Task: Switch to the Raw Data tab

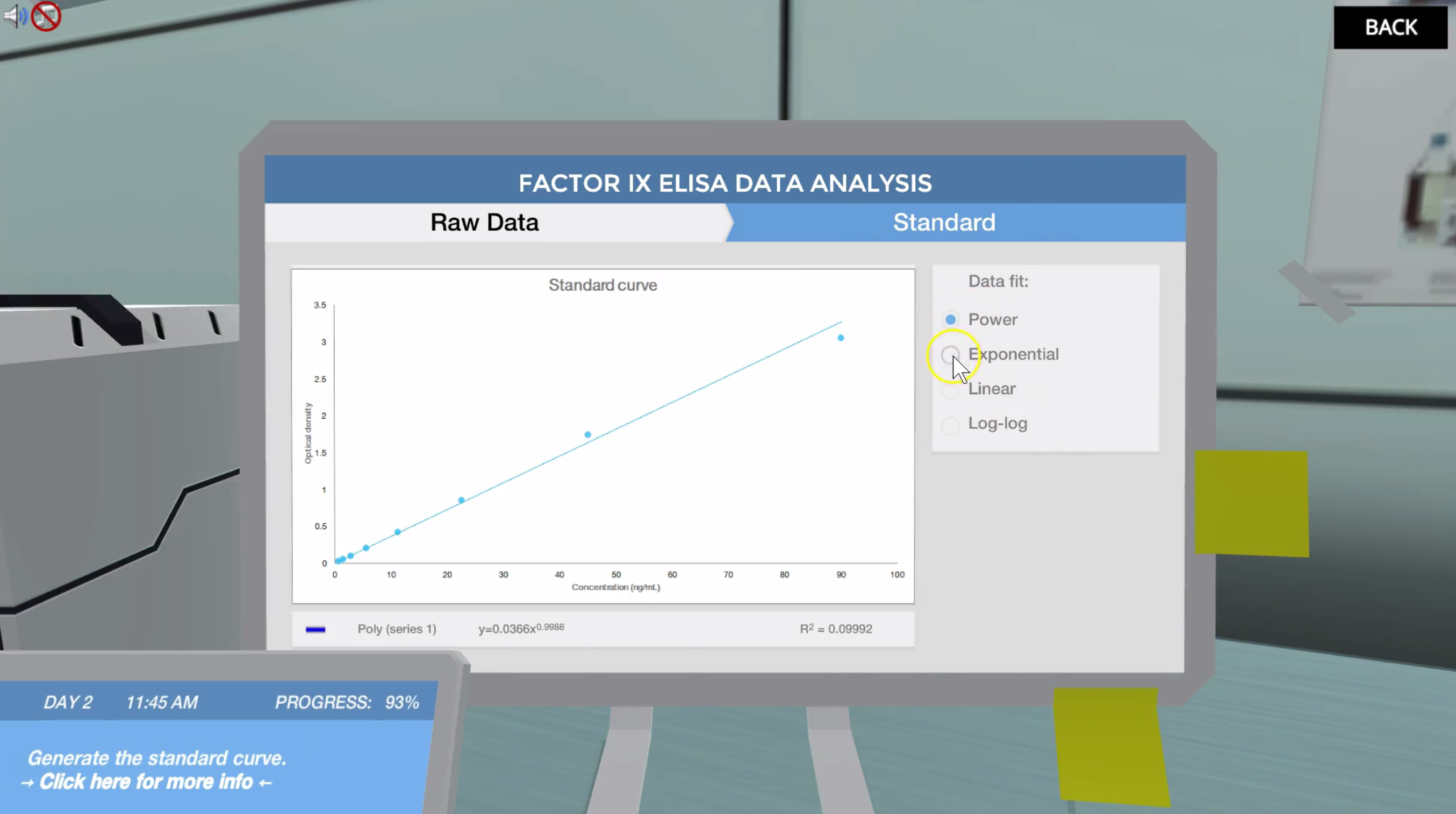Action: [x=484, y=222]
